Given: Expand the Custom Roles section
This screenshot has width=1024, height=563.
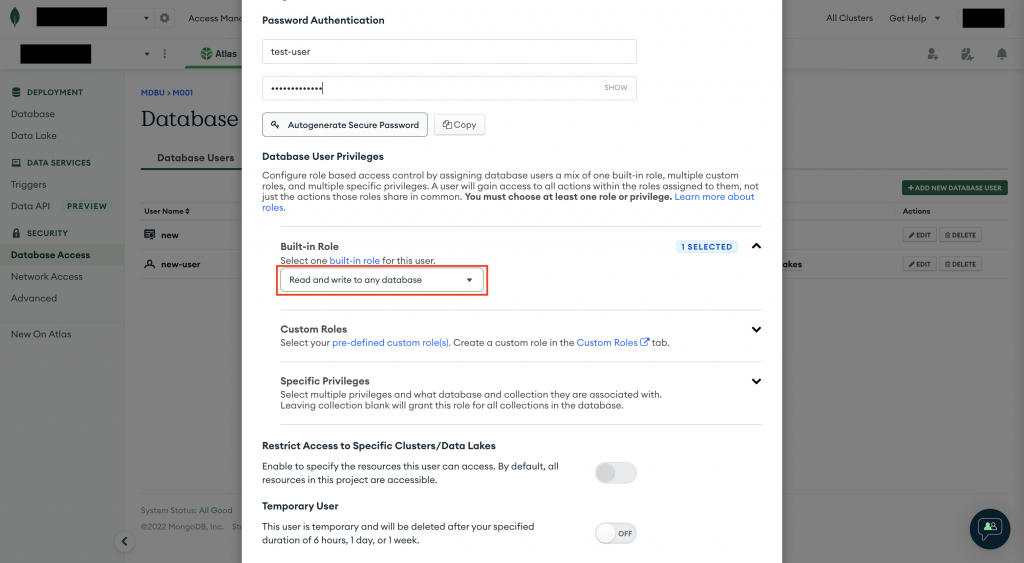Looking at the screenshot, I should (x=756, y=329).
